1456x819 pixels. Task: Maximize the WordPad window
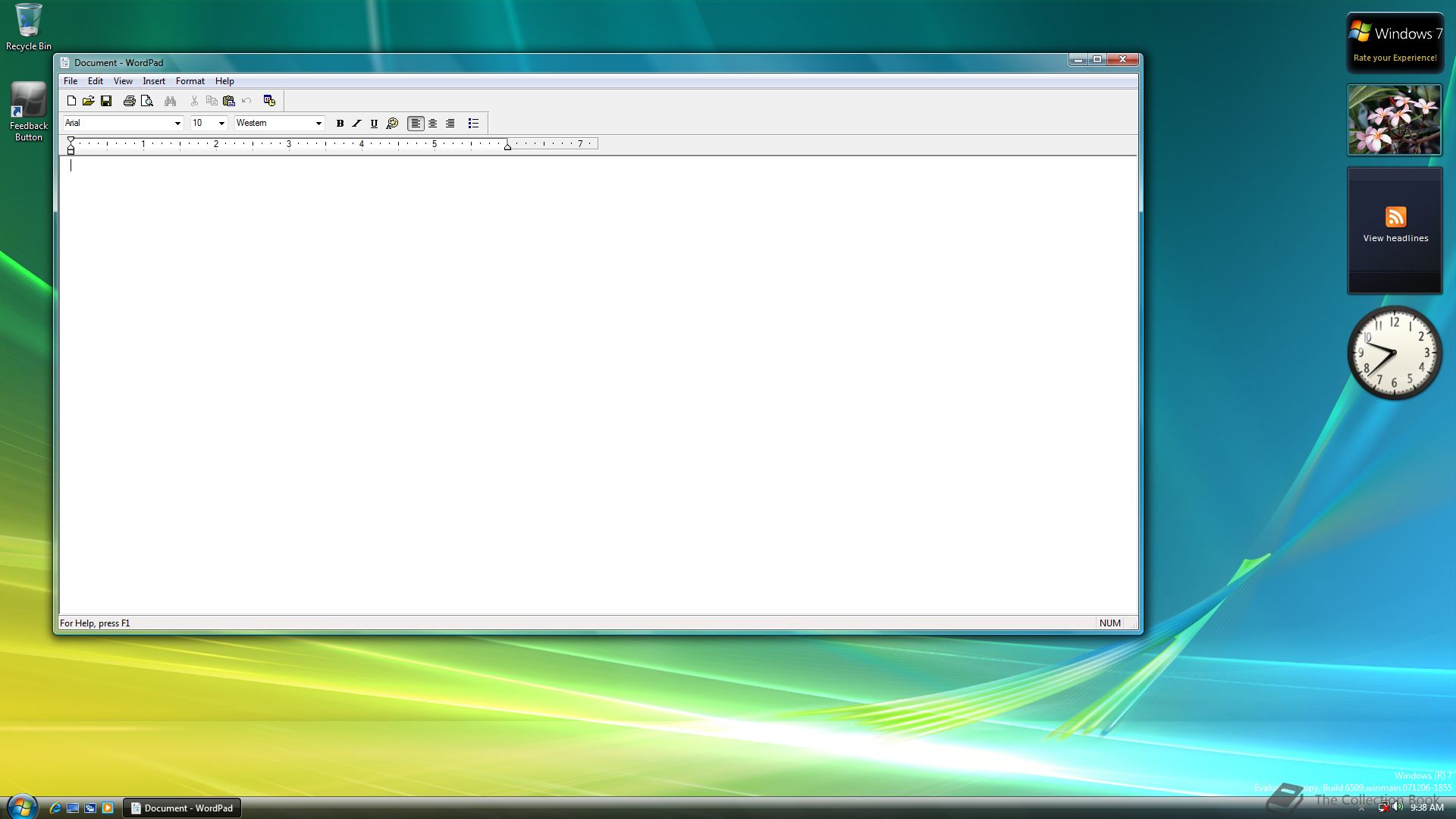coord(1097,59)
